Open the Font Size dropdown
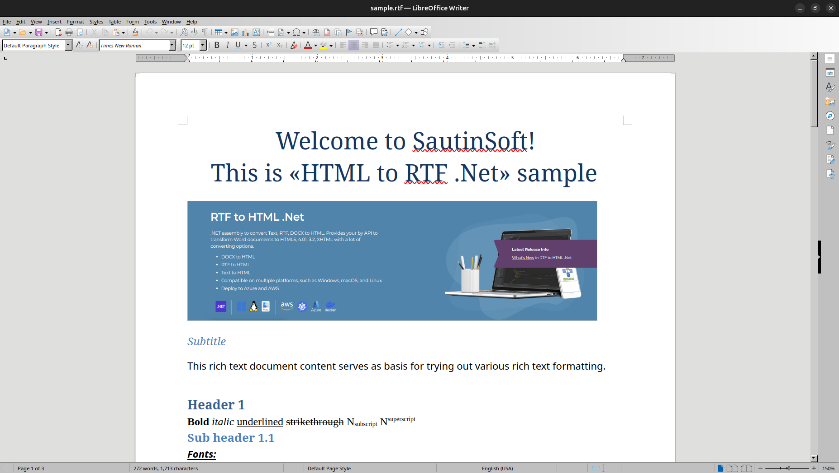Viewport: 839px width, 473px height. (x=203, y=45)
